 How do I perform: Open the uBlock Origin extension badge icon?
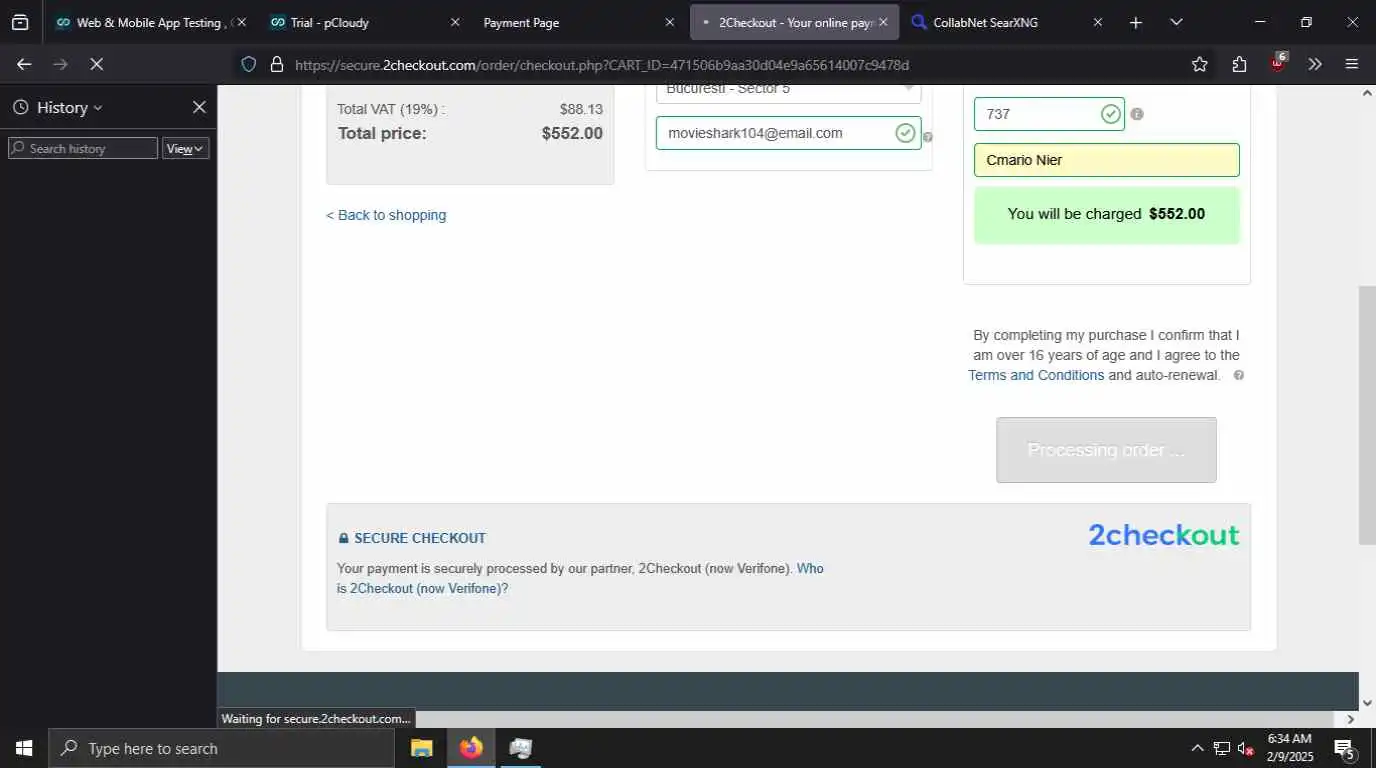point(1278,63)
